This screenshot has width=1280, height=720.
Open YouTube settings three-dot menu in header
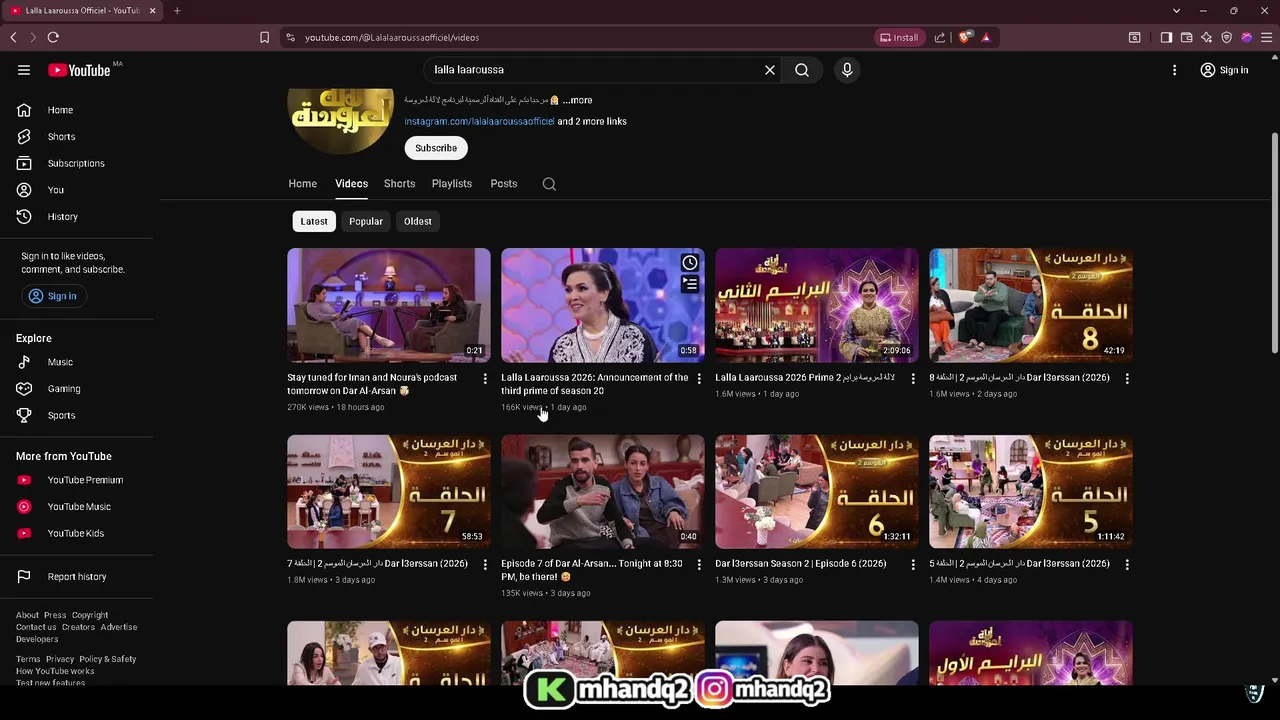[1175, 70]
